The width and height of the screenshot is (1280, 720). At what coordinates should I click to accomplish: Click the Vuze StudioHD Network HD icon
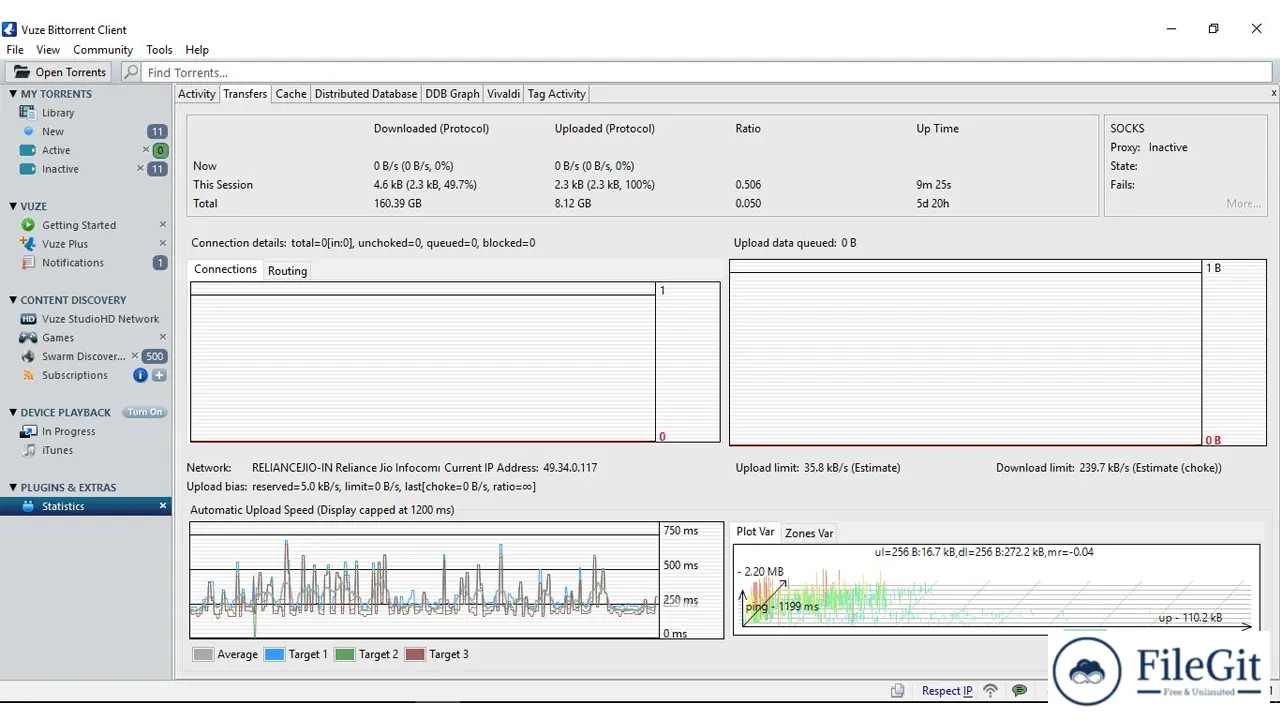click(x=28, y=319)
